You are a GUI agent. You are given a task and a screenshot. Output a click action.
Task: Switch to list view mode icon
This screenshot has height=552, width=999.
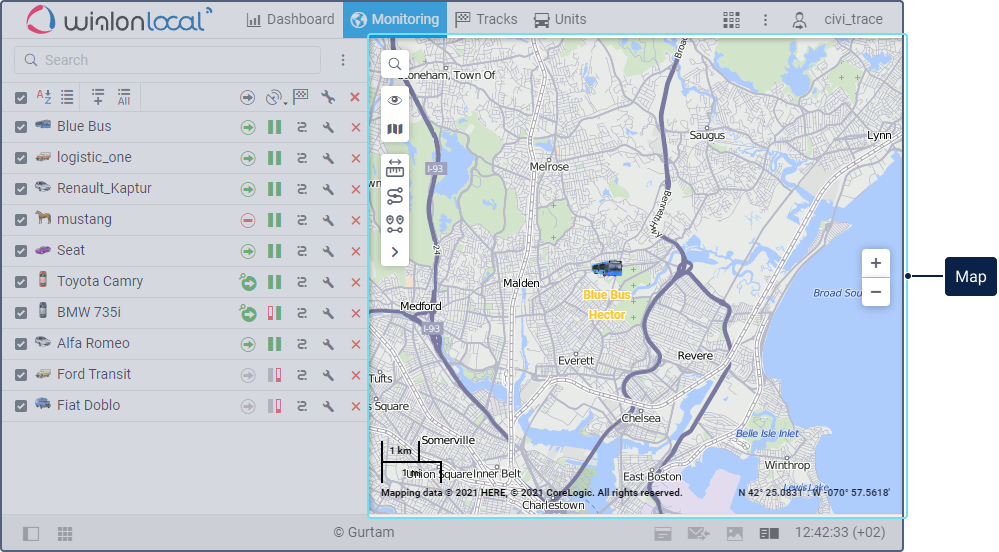point(67,97)
